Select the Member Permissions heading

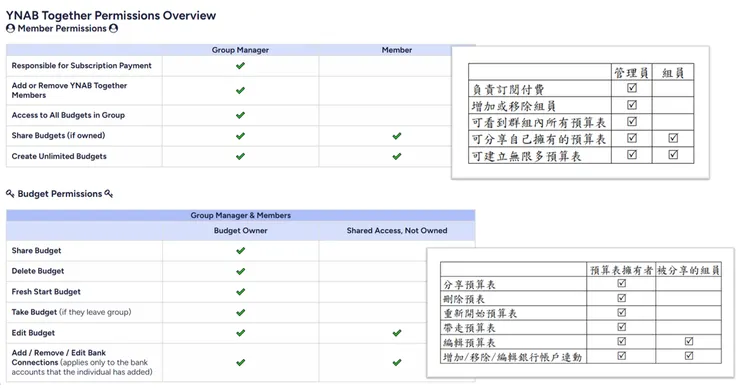62,28
